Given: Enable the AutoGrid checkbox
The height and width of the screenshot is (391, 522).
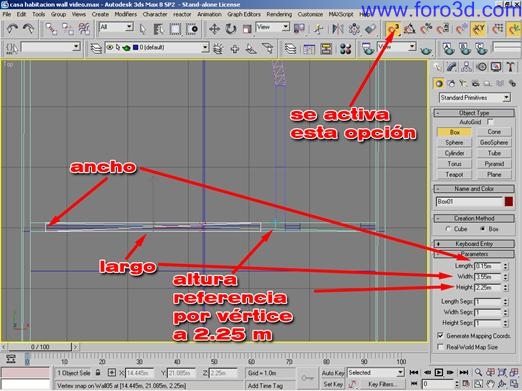Looking at the screenshot, I should pyautogui.click(x=490, y=122).
